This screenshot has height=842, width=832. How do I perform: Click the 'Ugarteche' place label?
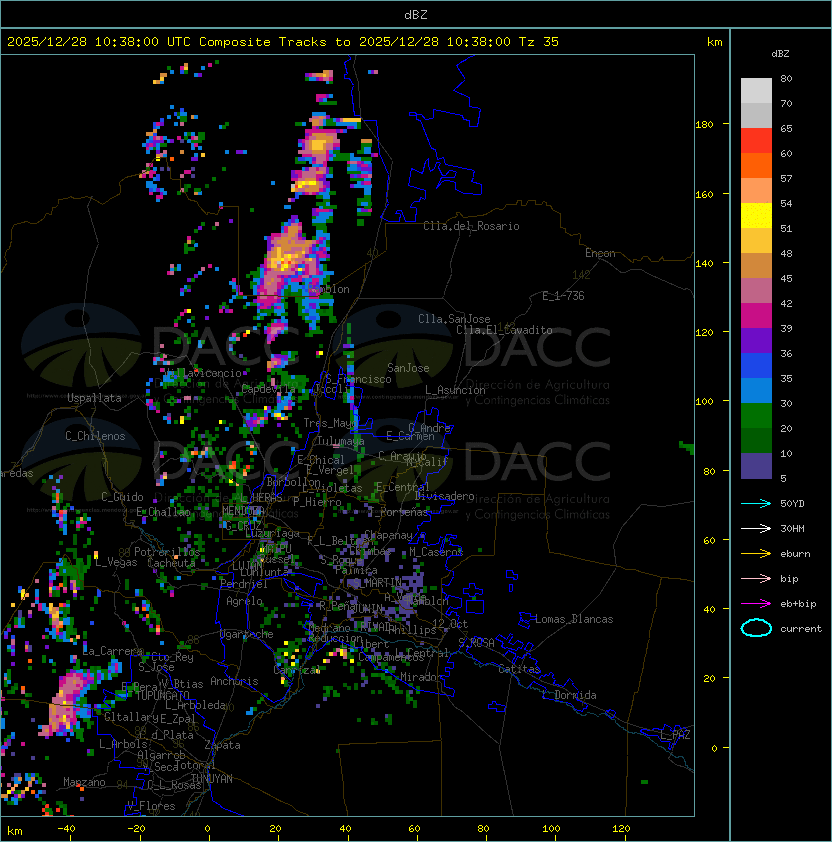pyautogui.click(x=247, y=634)
